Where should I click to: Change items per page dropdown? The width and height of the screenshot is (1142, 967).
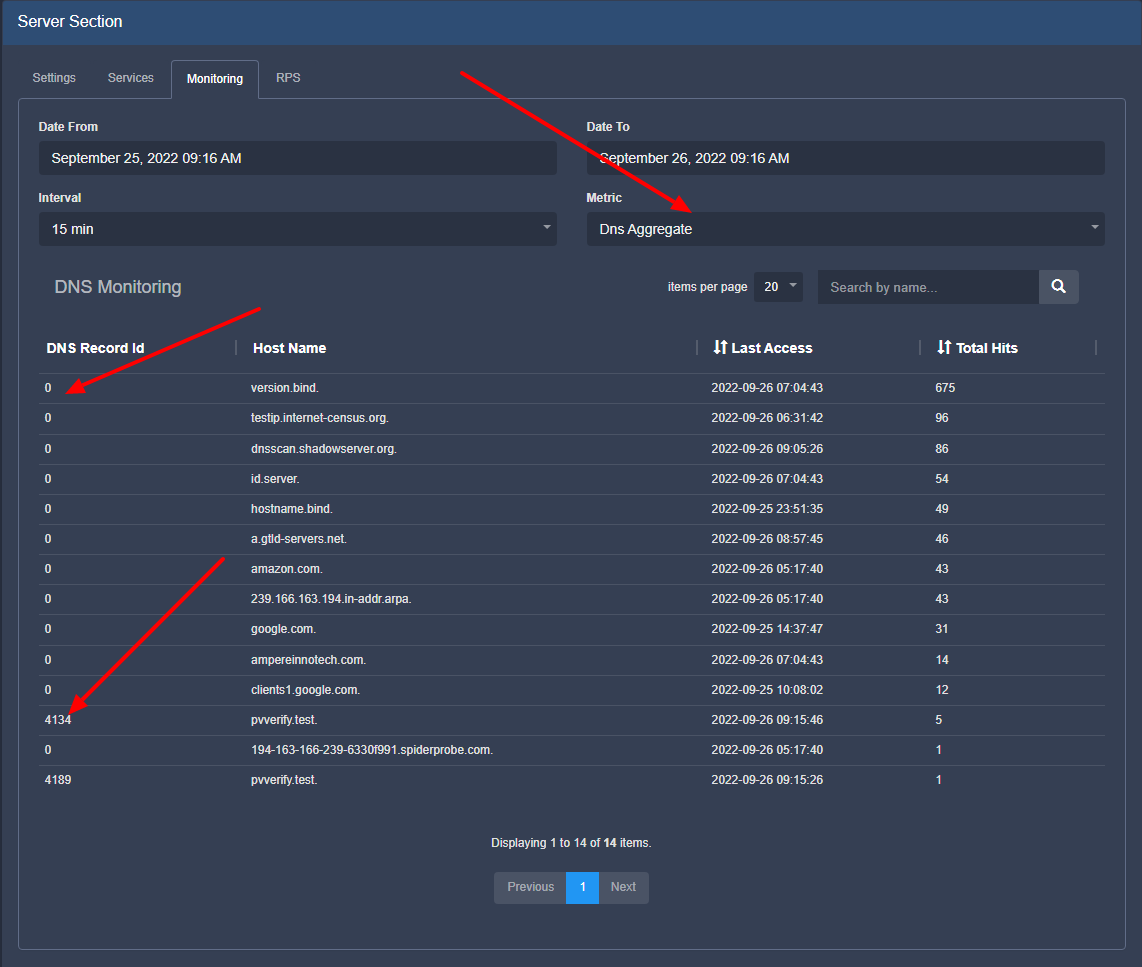(778, 287)
